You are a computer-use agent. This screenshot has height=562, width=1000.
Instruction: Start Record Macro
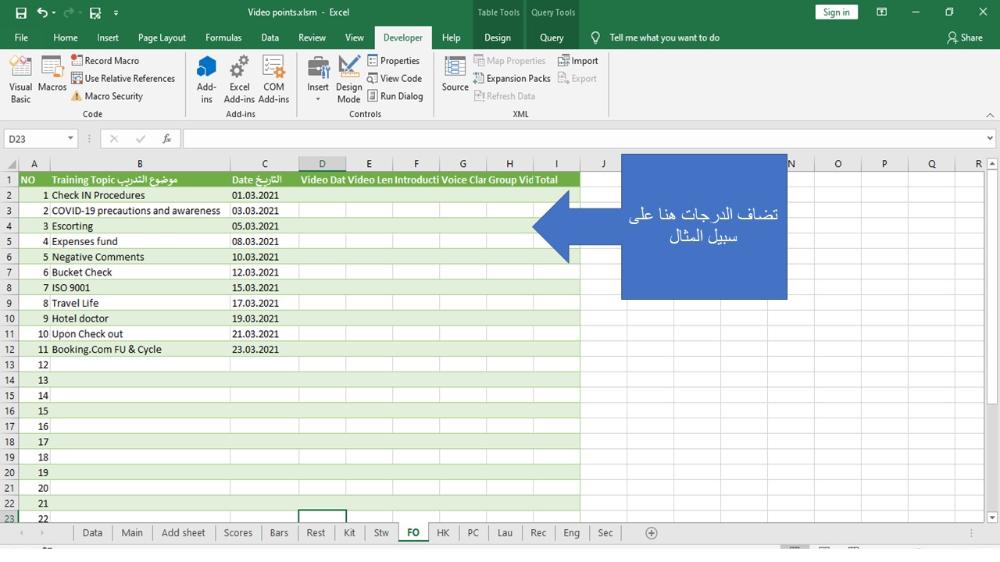coord(105,61)
